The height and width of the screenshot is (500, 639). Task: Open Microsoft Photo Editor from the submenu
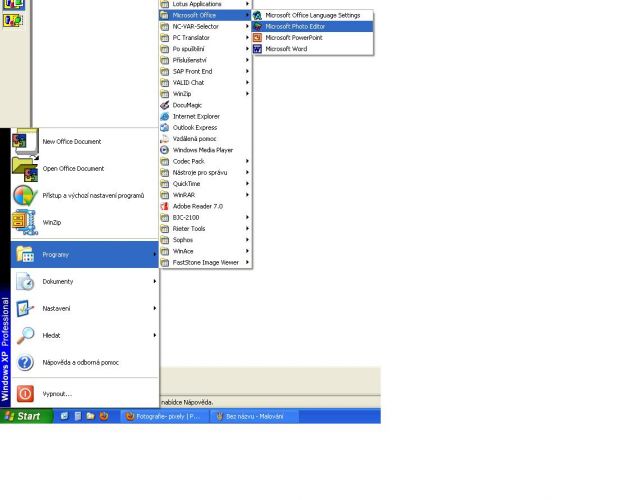(313, 26)
